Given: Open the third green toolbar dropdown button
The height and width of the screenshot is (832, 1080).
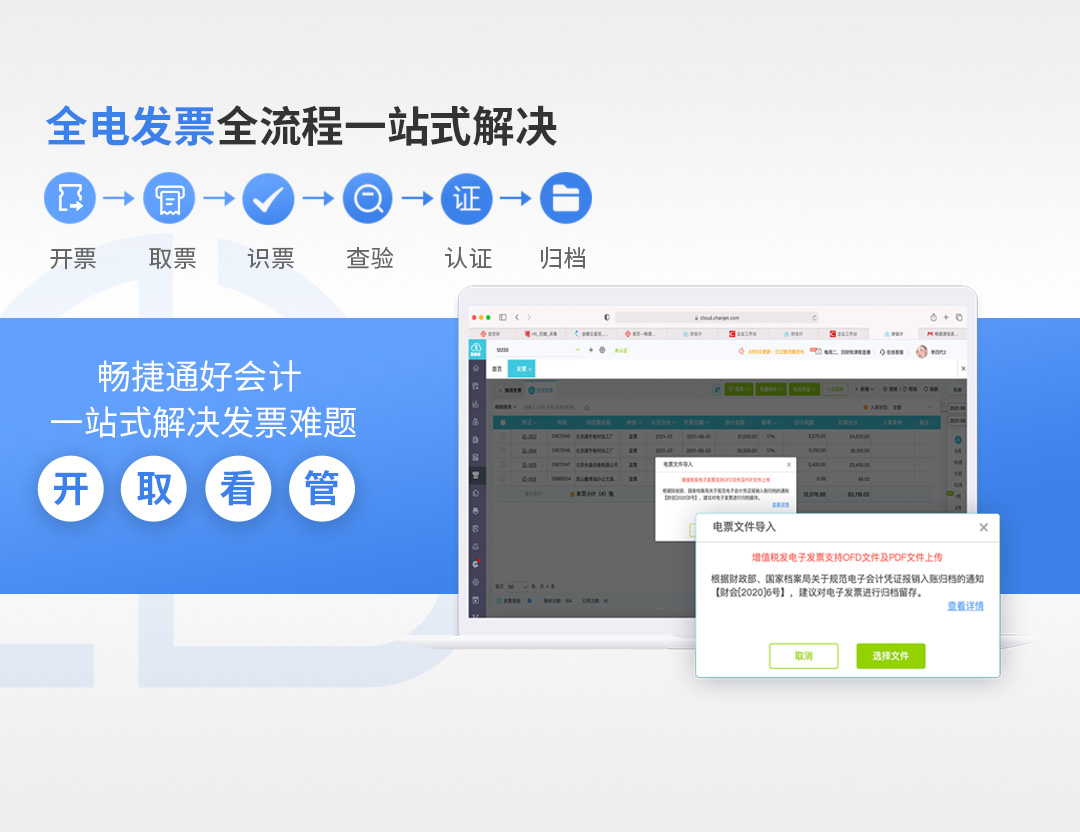Looking at the screenshot, I should pos(804,389).
